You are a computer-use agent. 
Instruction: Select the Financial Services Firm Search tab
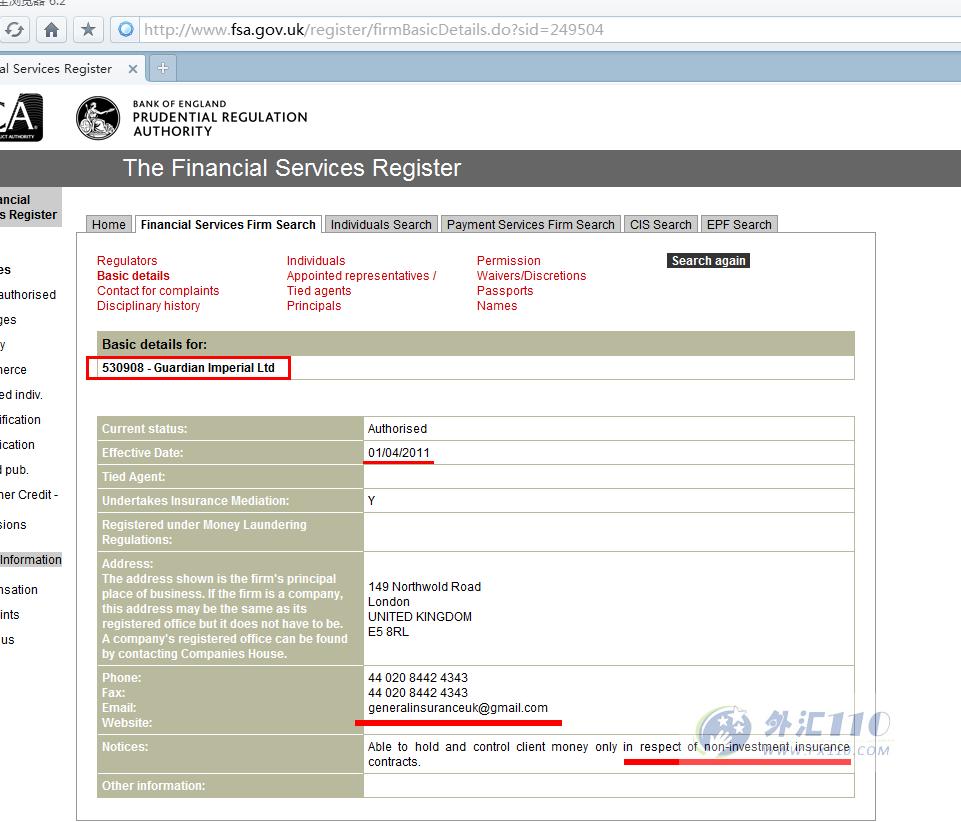228,224
